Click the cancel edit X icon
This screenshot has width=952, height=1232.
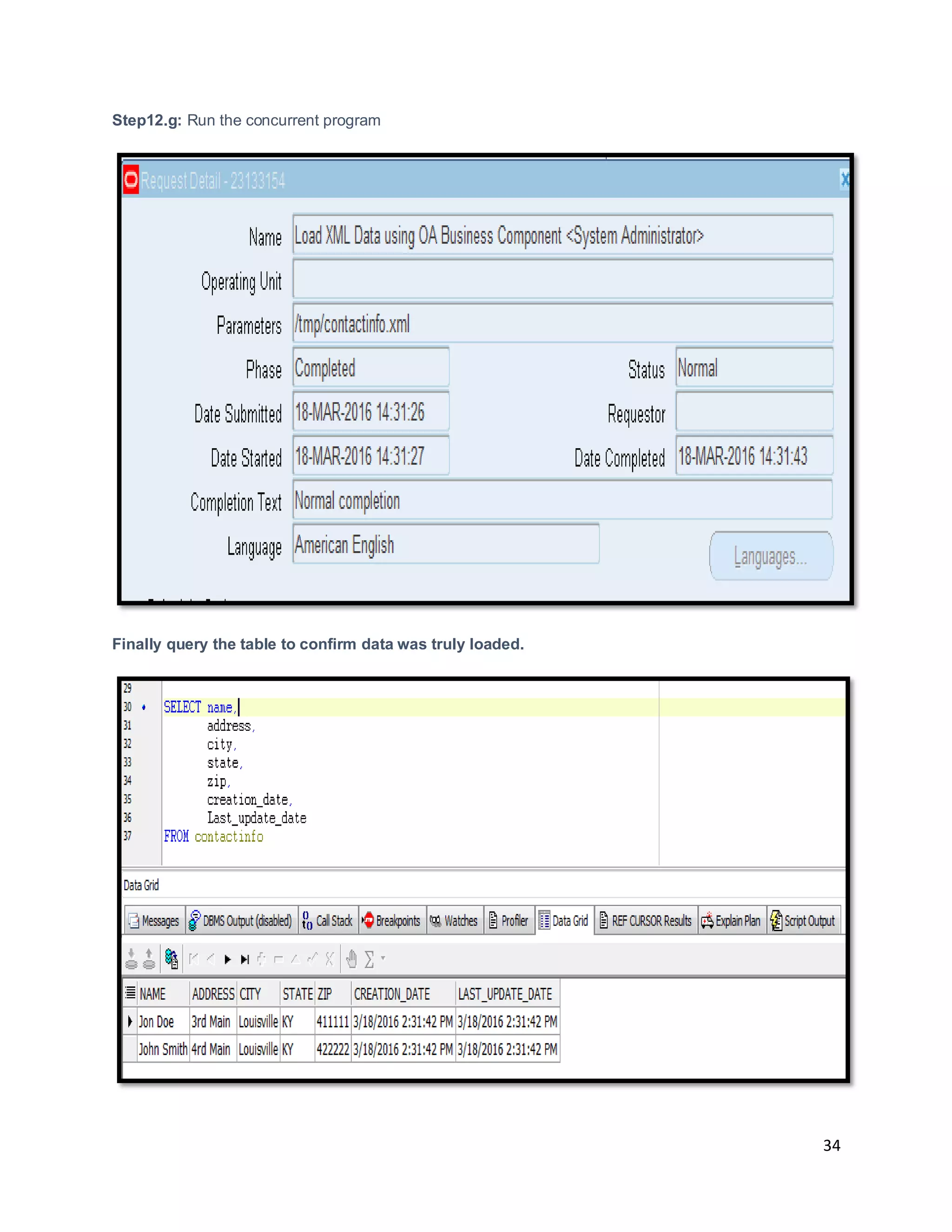point(330,959)
